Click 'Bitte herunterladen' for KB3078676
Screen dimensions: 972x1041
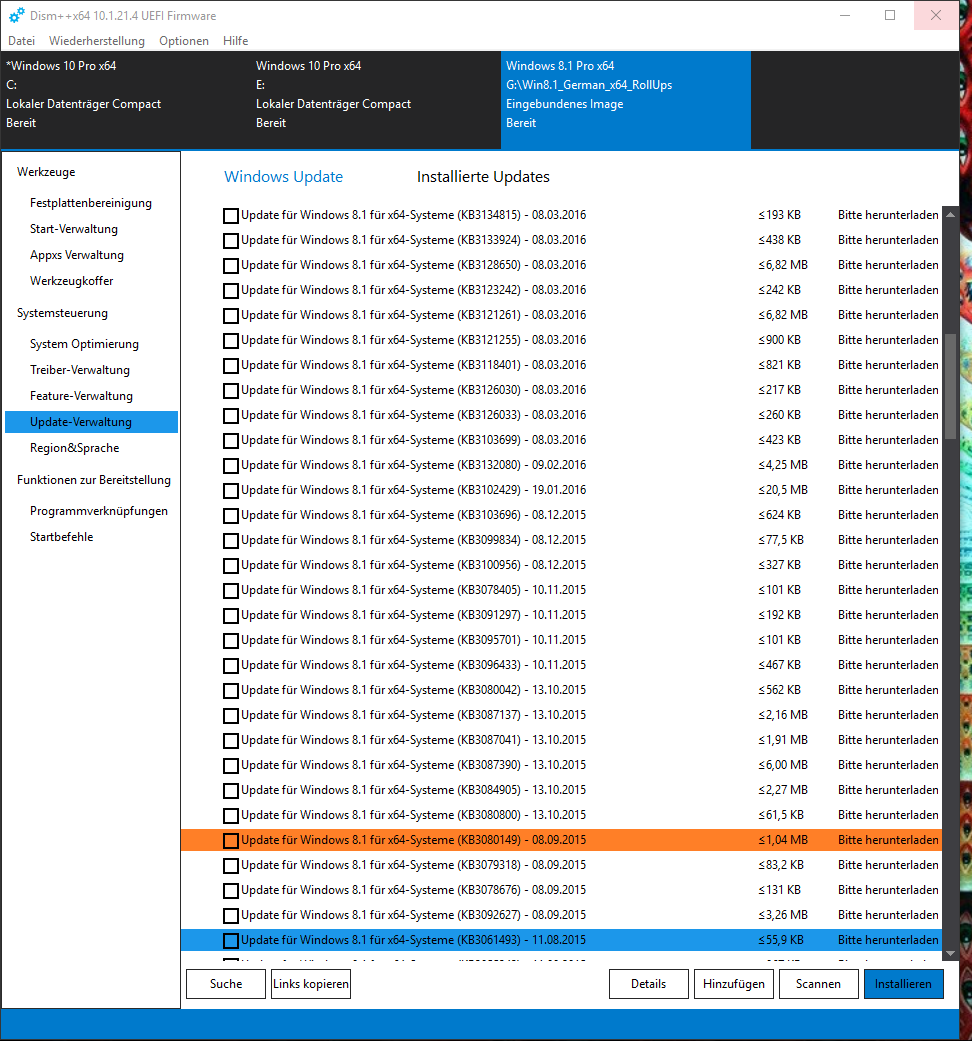(x=888, y=890)
